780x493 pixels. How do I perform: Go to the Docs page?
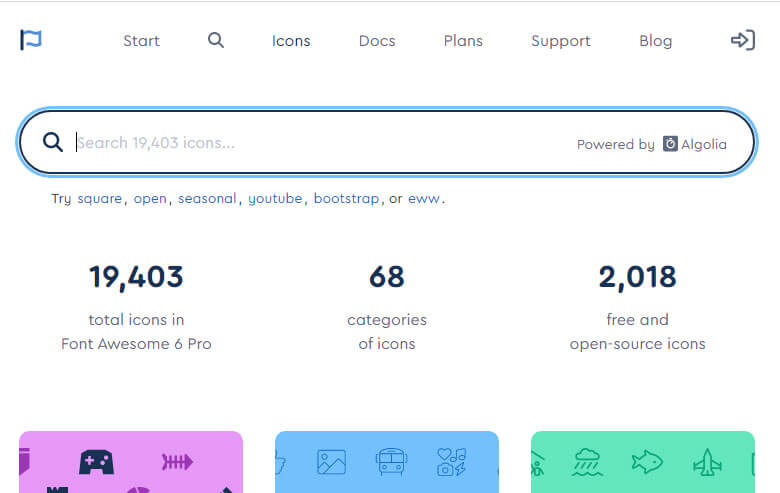coord(377,41)
